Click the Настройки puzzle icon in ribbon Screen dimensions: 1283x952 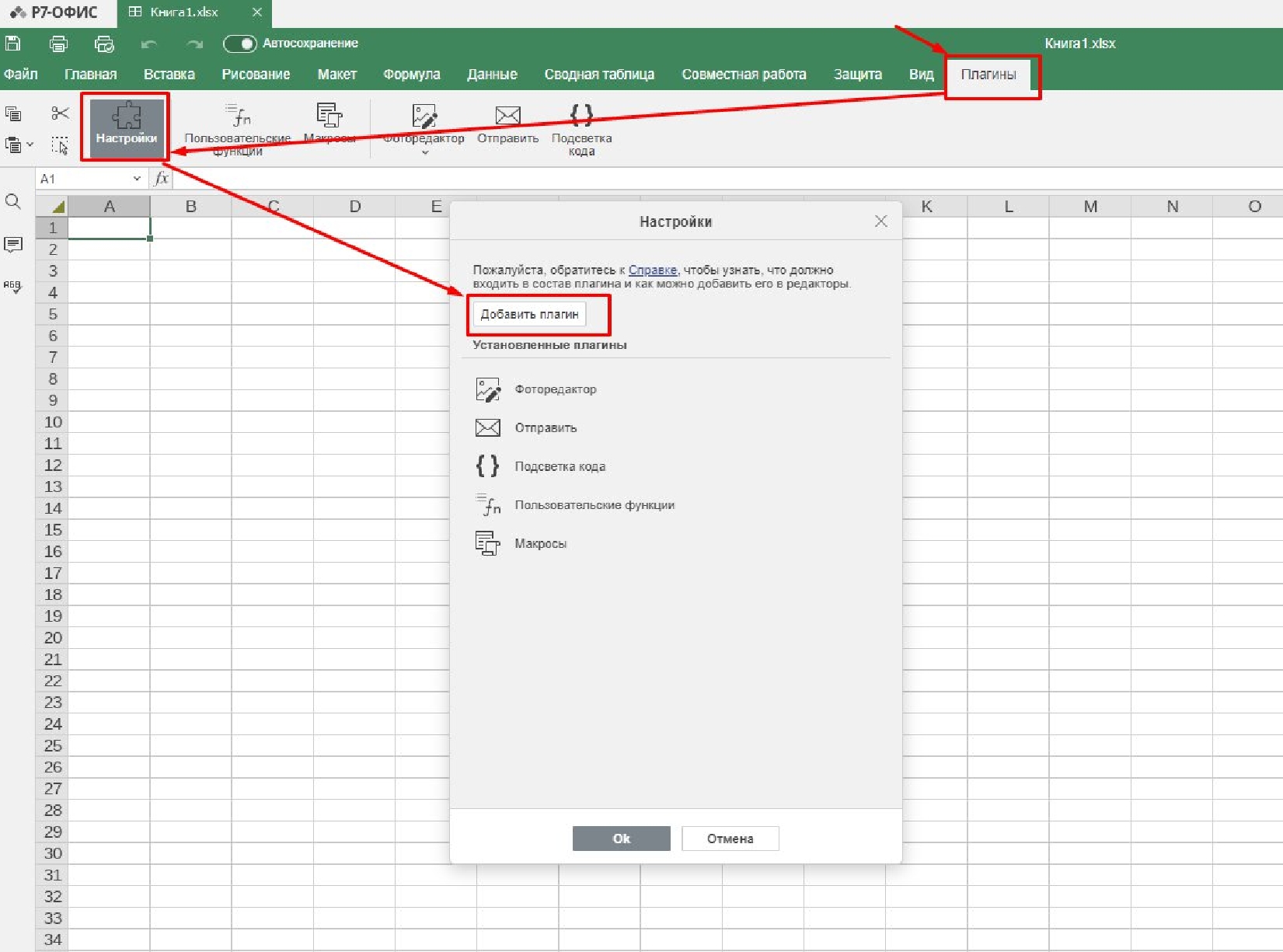click(126, 118)
